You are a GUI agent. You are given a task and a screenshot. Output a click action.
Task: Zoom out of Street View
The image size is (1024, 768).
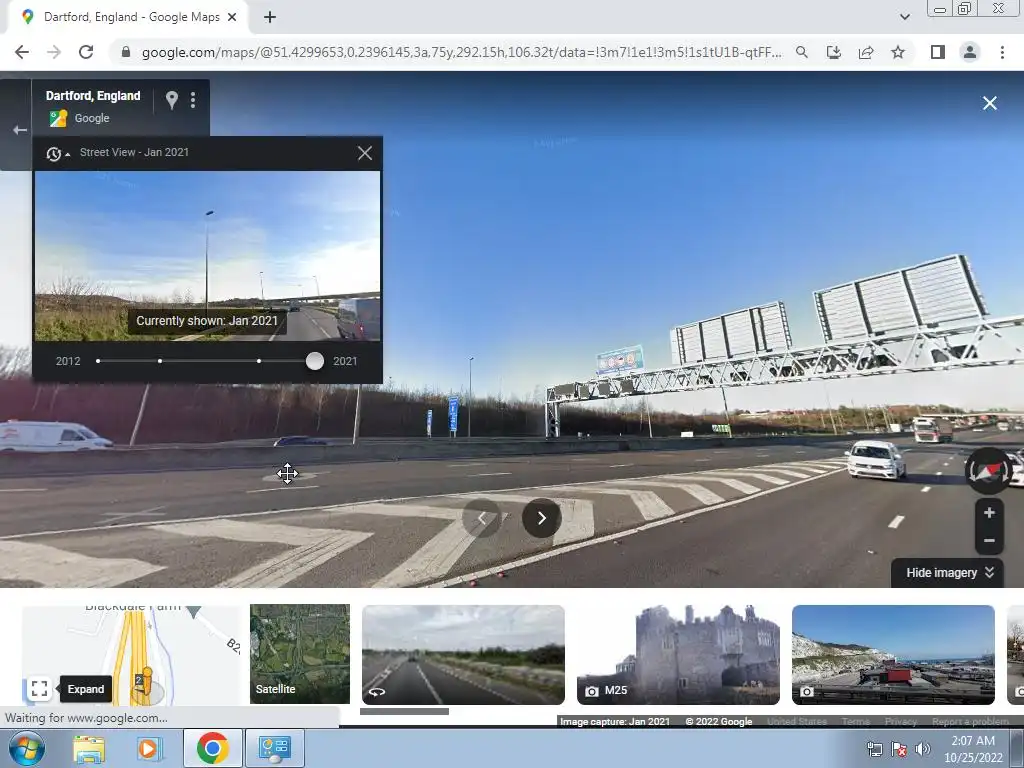click(x=989, y=541)
